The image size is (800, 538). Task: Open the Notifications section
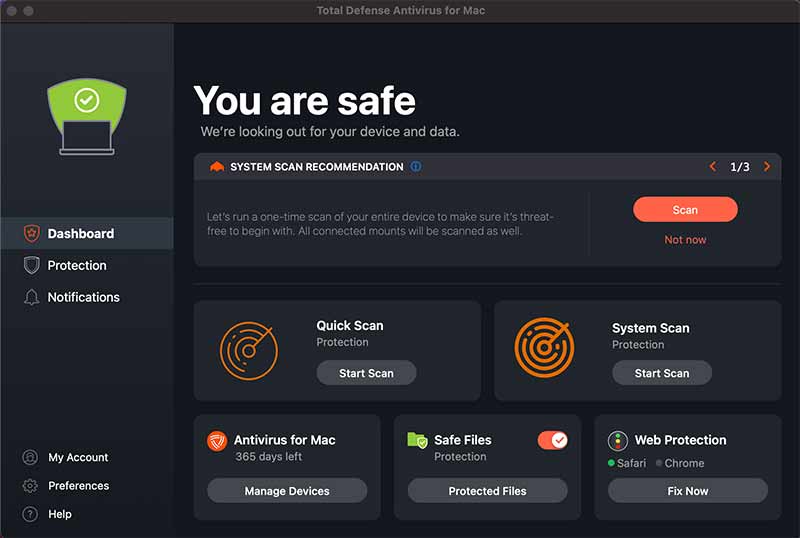tap(87, 297)
